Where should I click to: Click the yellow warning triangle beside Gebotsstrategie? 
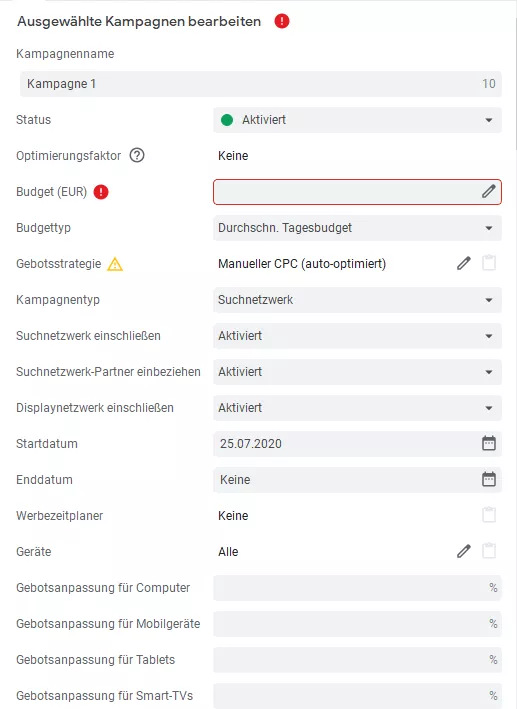tap(115, 264)
